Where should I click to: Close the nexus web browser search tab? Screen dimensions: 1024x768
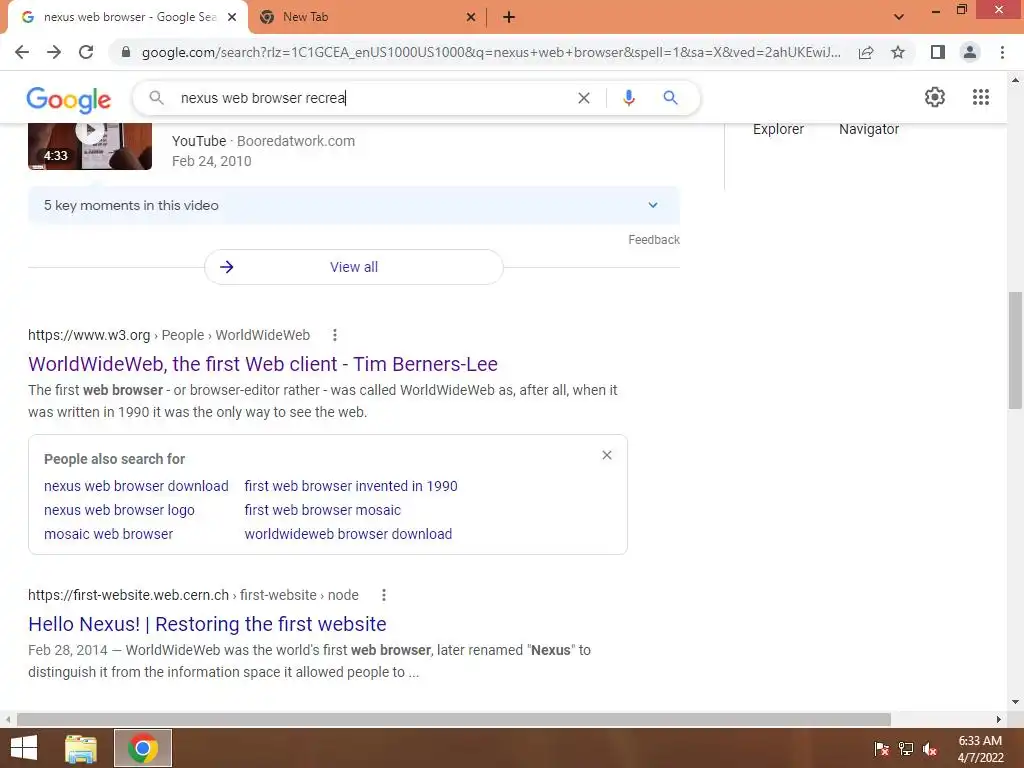[x=232, y=18]
